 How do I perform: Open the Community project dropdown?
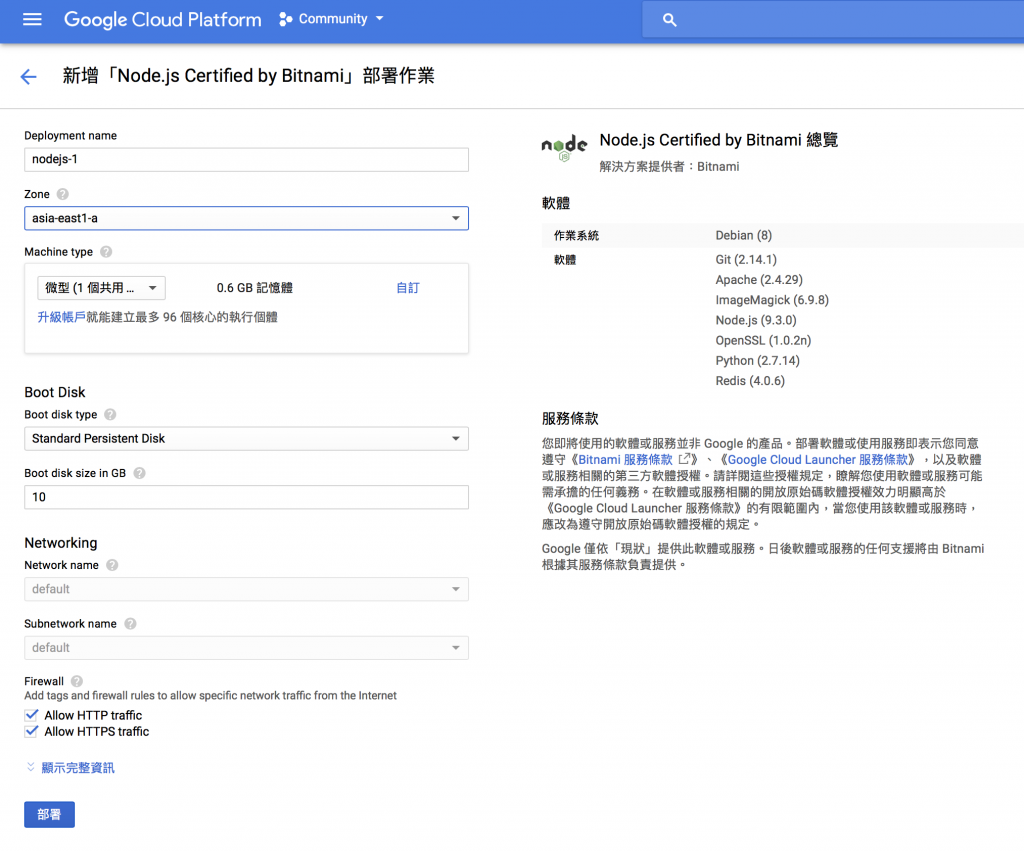pyautogui.click(x=332, y=19)
